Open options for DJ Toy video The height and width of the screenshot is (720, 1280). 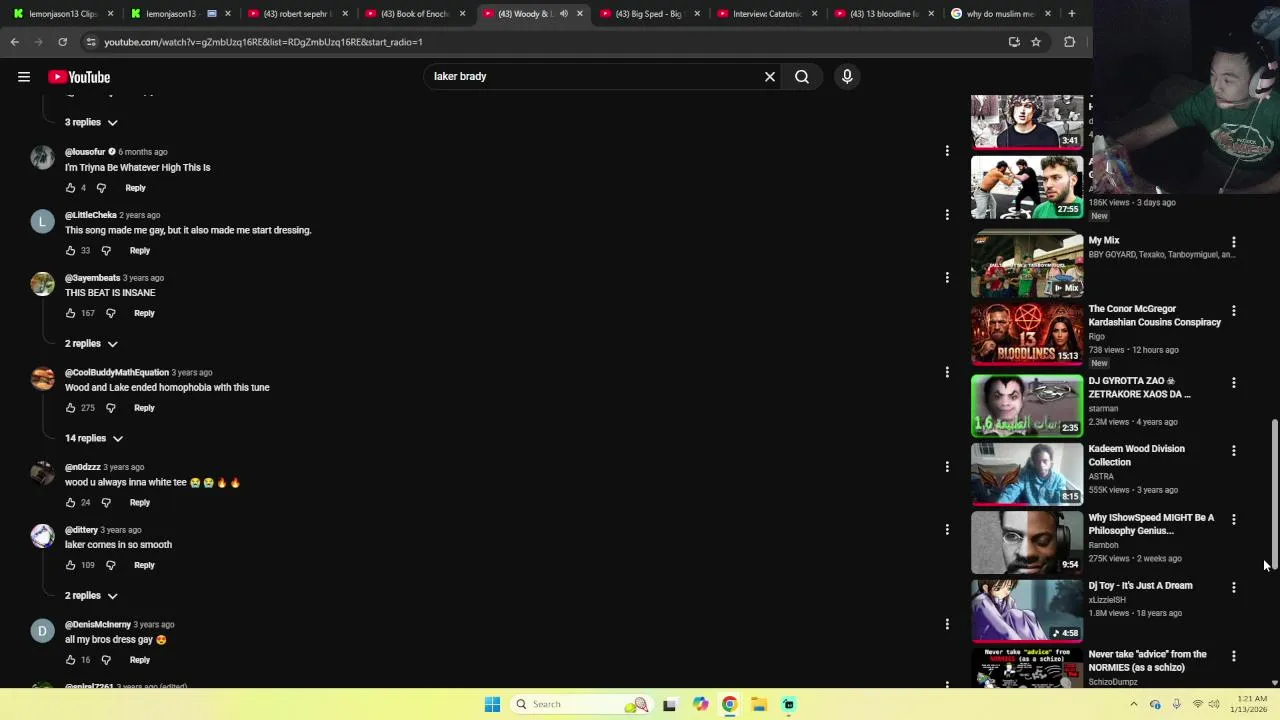point(1234,588)
